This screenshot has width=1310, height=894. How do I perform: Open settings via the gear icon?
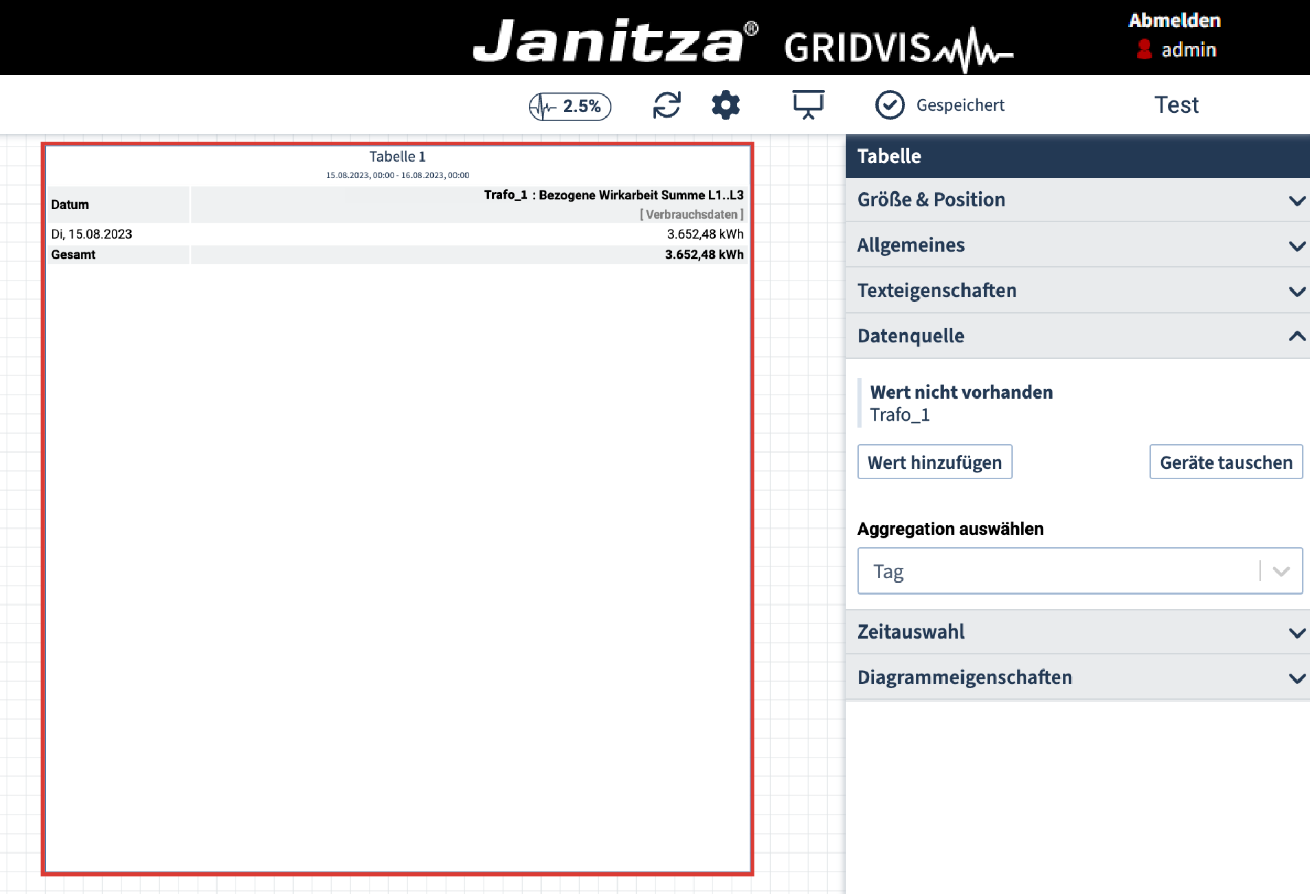tap(725, 105)
